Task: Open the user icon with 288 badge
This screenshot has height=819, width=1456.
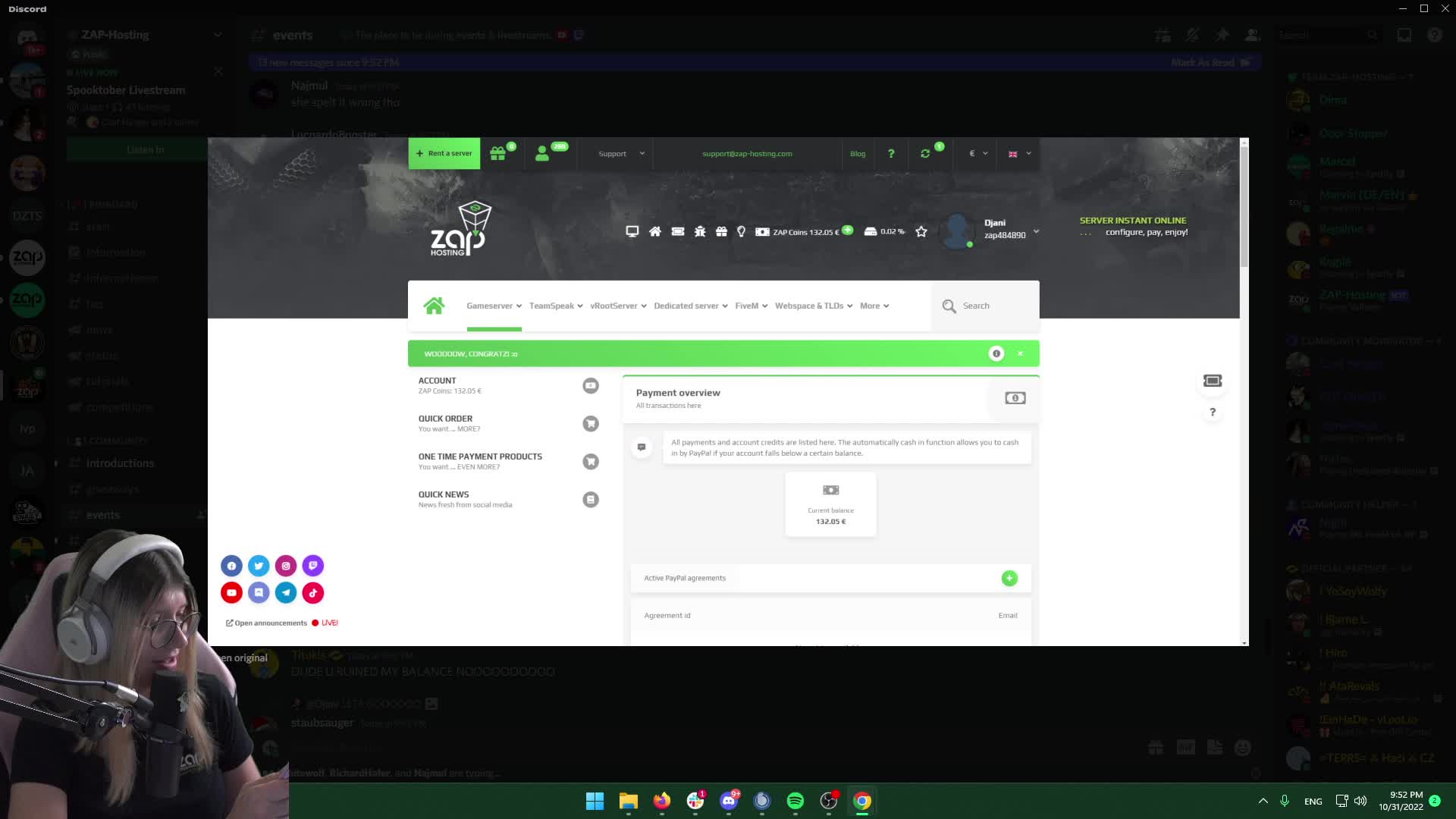Action: [542, 154]
